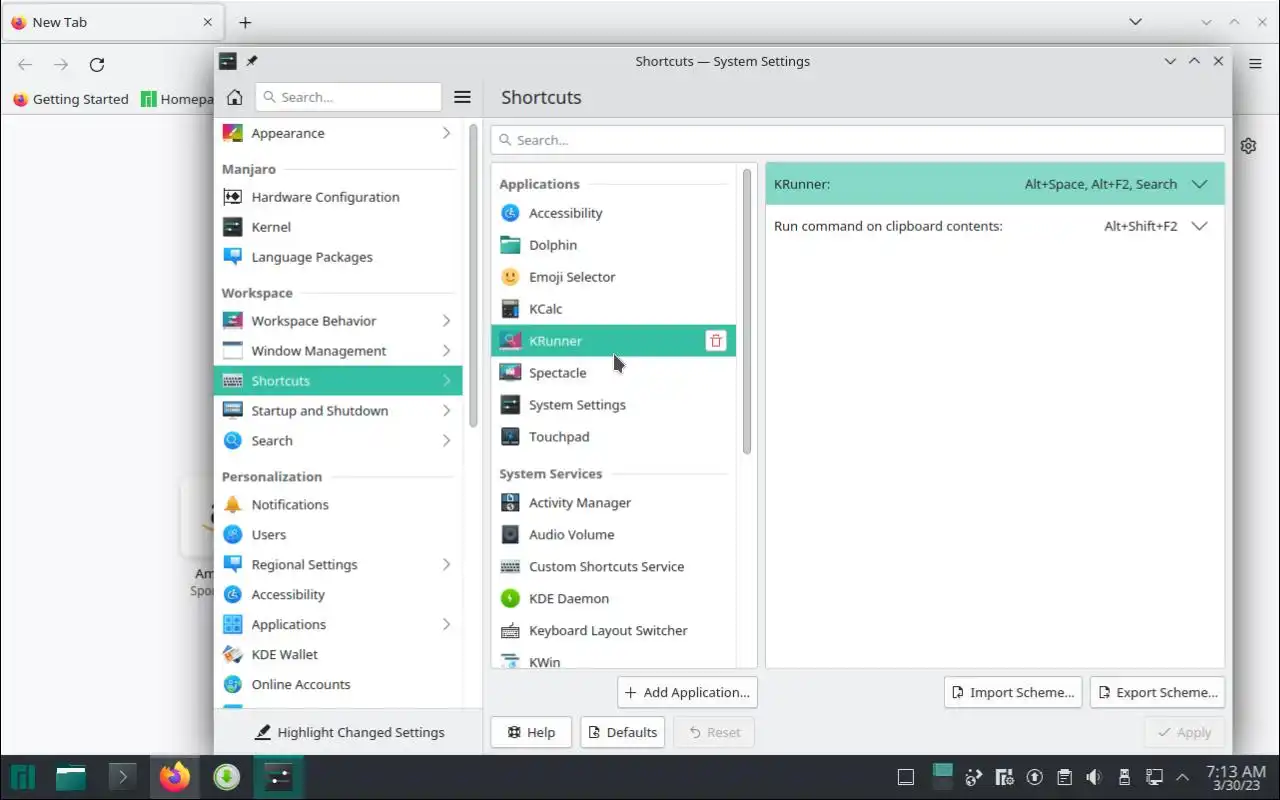Open the hamburger menu beside sidebar search
1280x800 pixels.
[x=462, y=97]
